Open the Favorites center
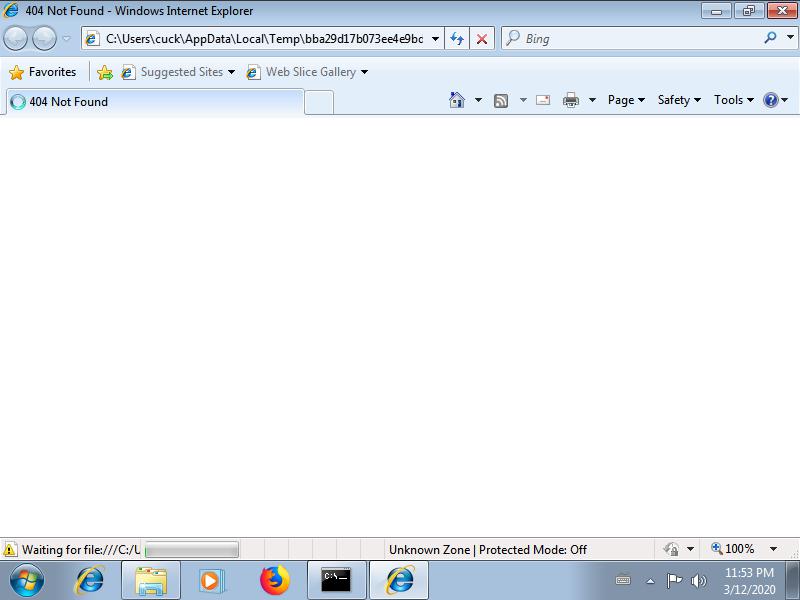Screen dimensions: 800x600 (43, 72)
